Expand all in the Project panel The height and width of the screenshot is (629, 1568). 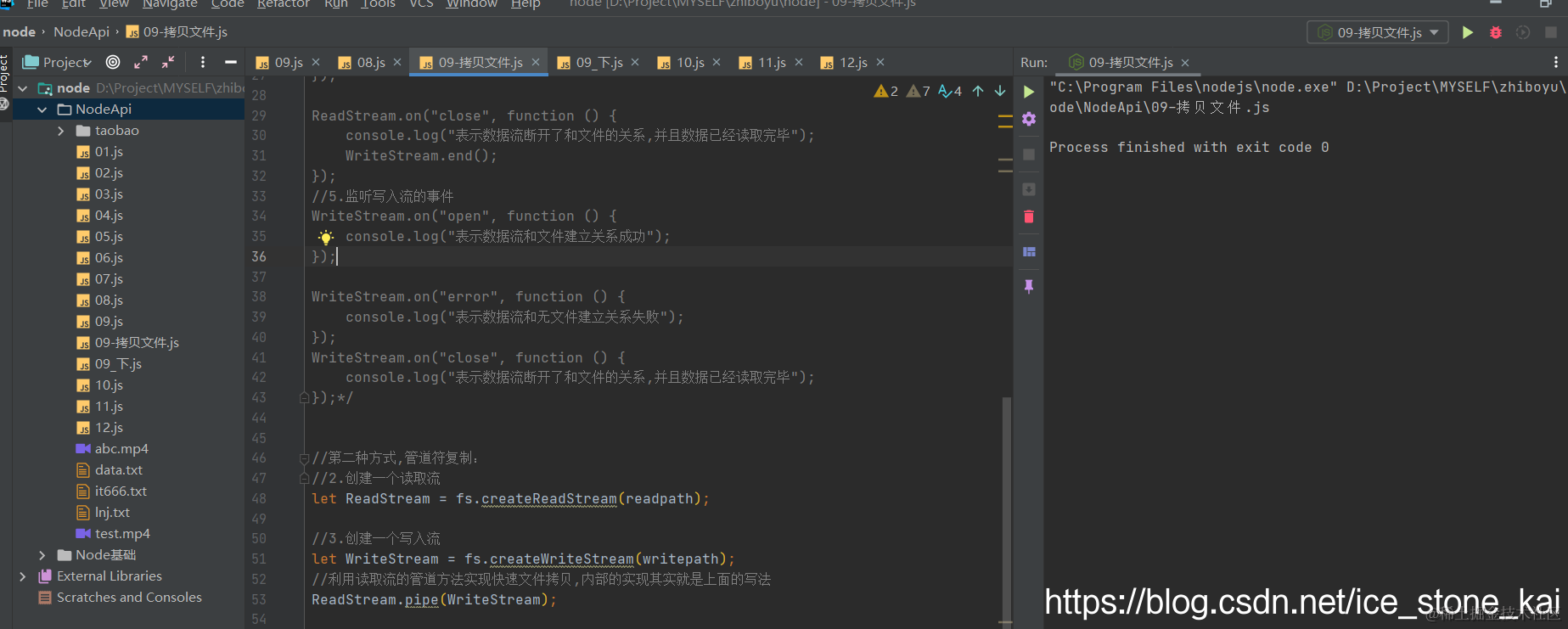141,62
